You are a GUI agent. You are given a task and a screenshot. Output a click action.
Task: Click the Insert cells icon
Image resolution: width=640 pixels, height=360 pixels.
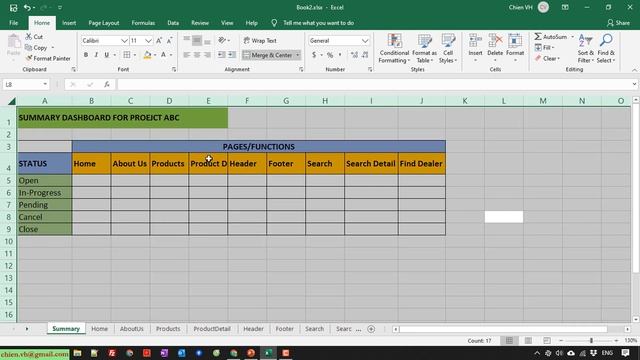click(x=475, y=41)
